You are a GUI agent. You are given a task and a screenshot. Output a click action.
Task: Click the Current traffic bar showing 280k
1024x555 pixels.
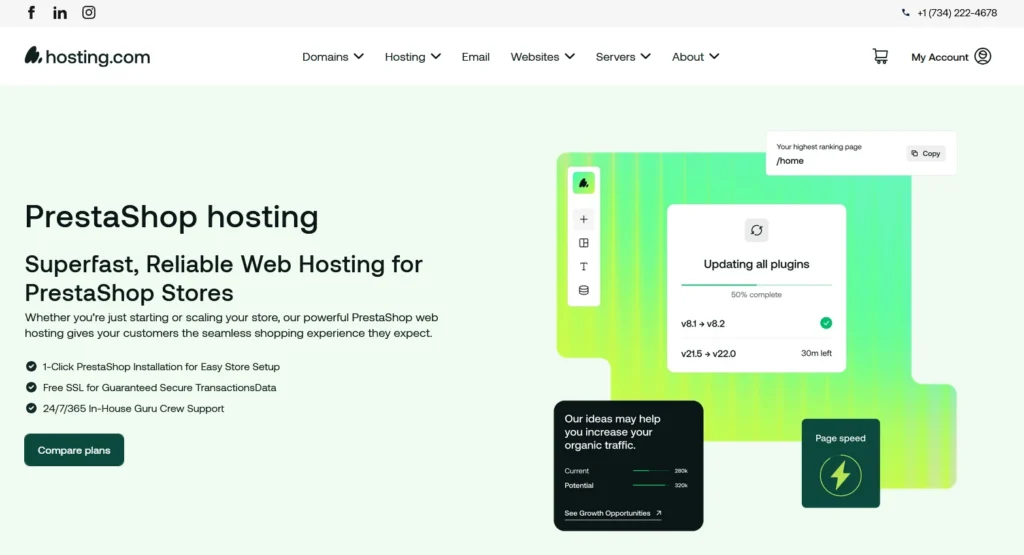650,470
